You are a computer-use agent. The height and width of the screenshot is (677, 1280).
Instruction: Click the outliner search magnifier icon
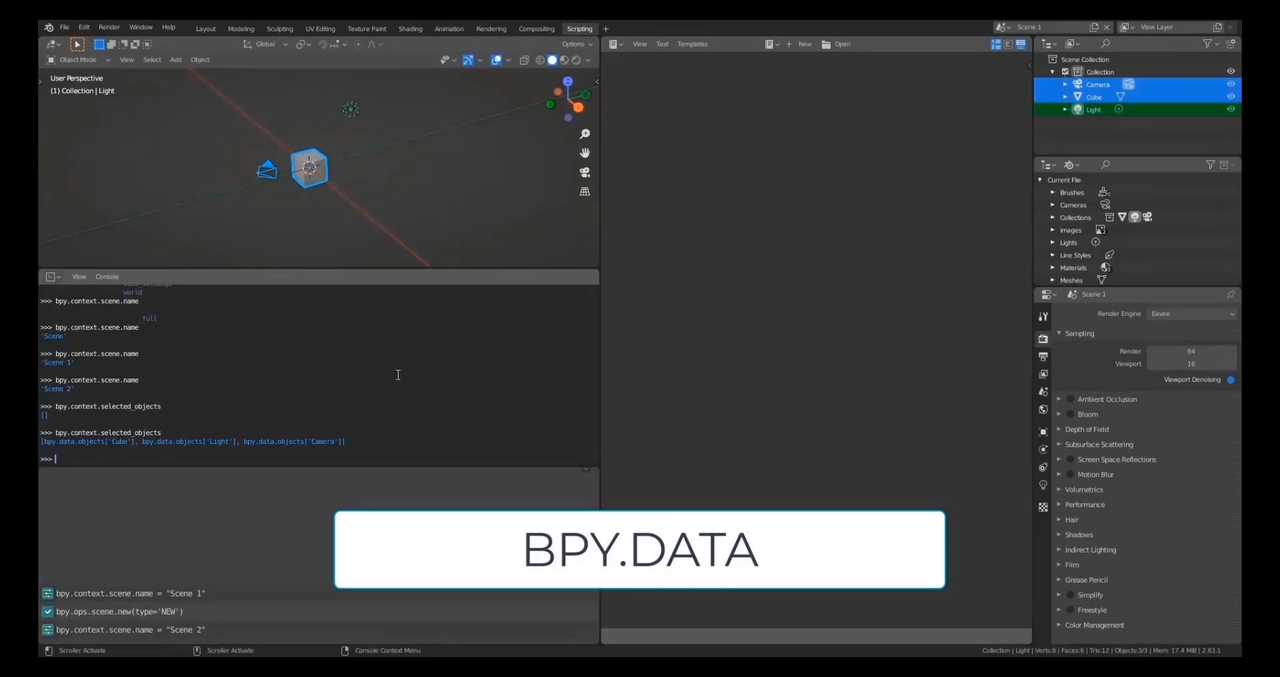click(1105, 44)
